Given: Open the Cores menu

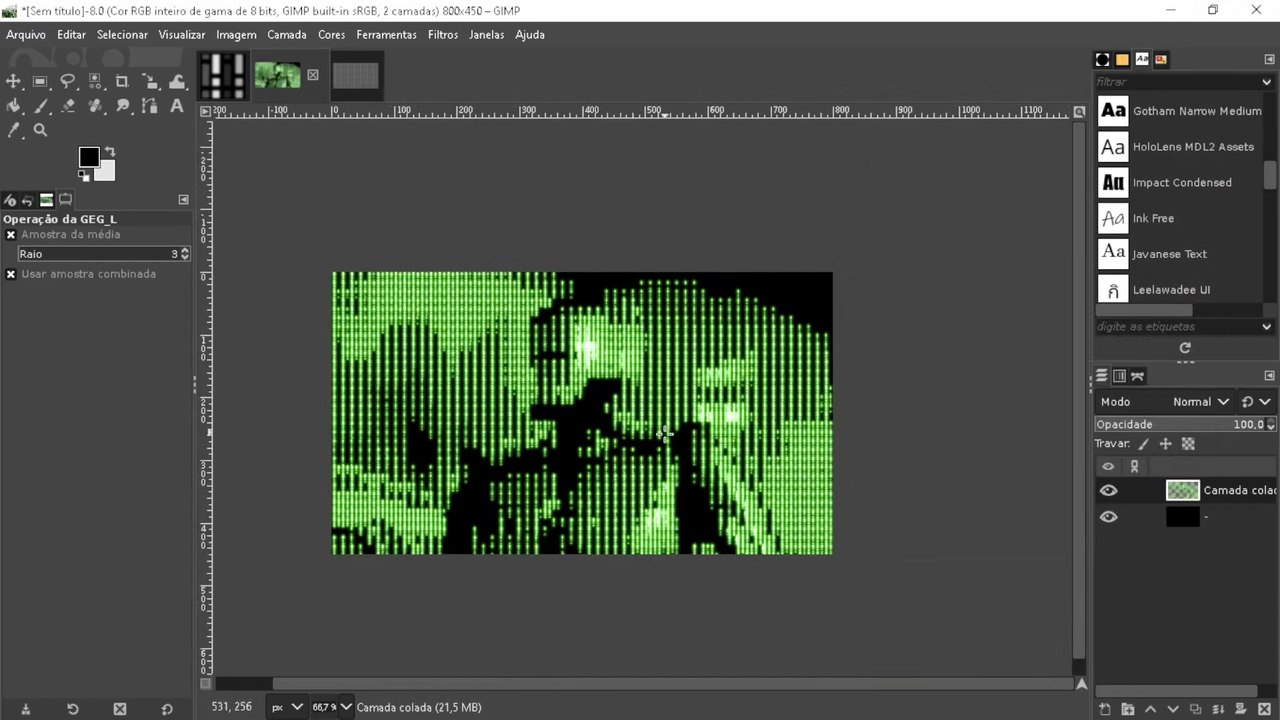Looking at the screenshot, I should [331, 34].
